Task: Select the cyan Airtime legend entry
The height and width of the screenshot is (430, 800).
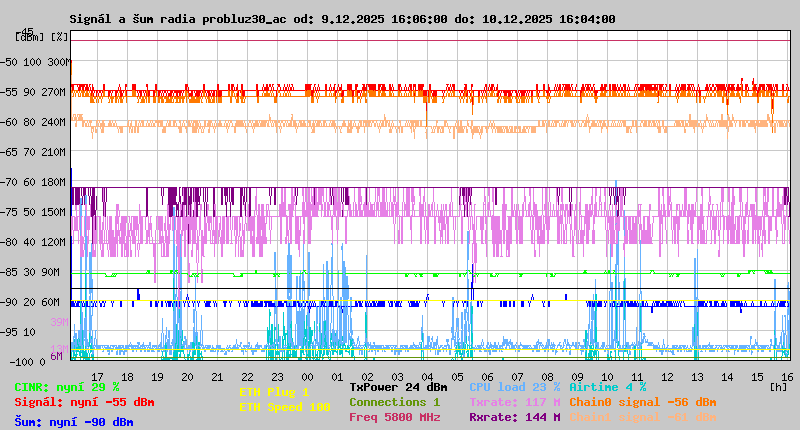Action: click(x=607, y=386)
